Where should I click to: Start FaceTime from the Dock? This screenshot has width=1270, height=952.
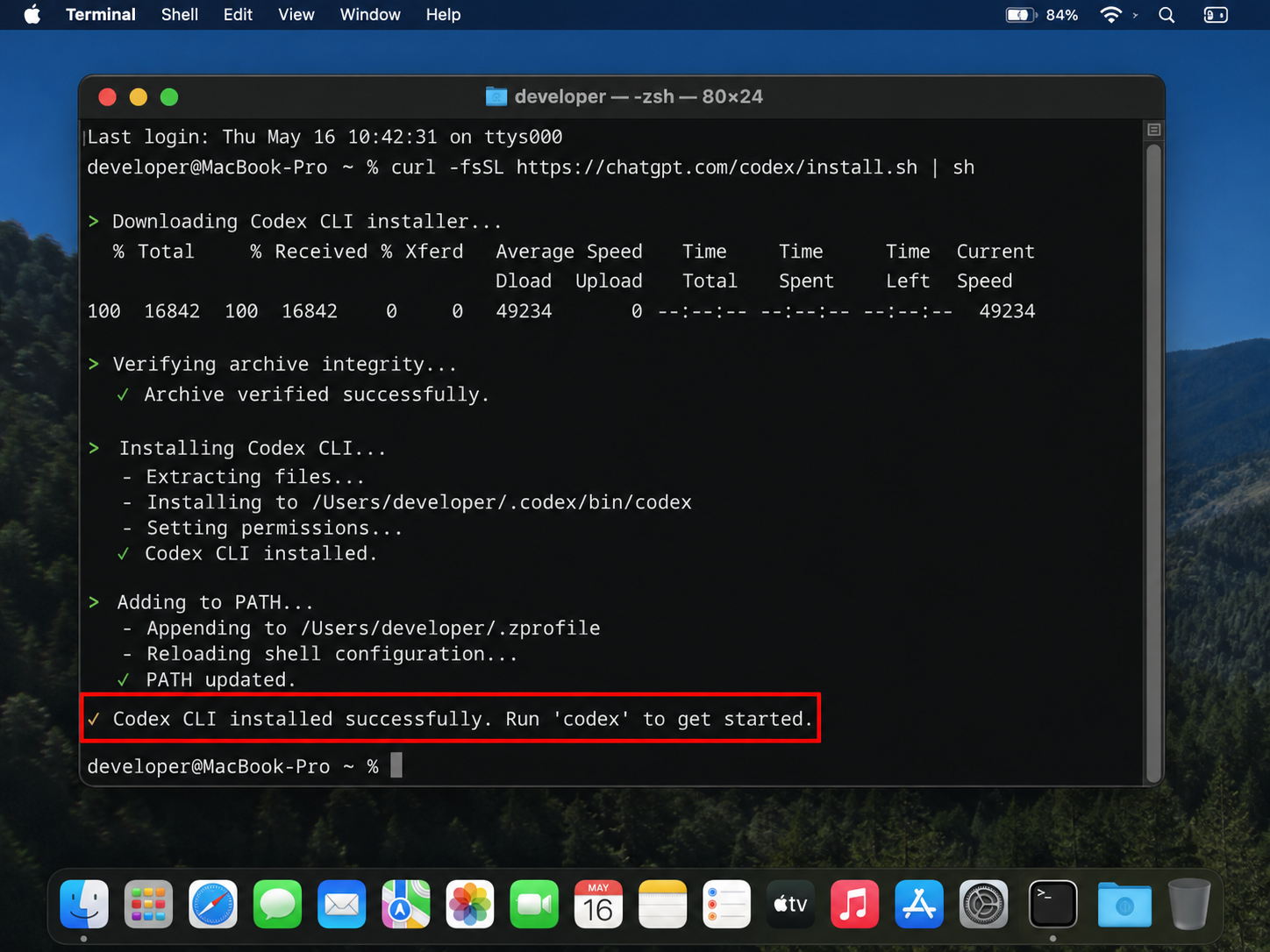pyautogui.click(x=534, y=904)
